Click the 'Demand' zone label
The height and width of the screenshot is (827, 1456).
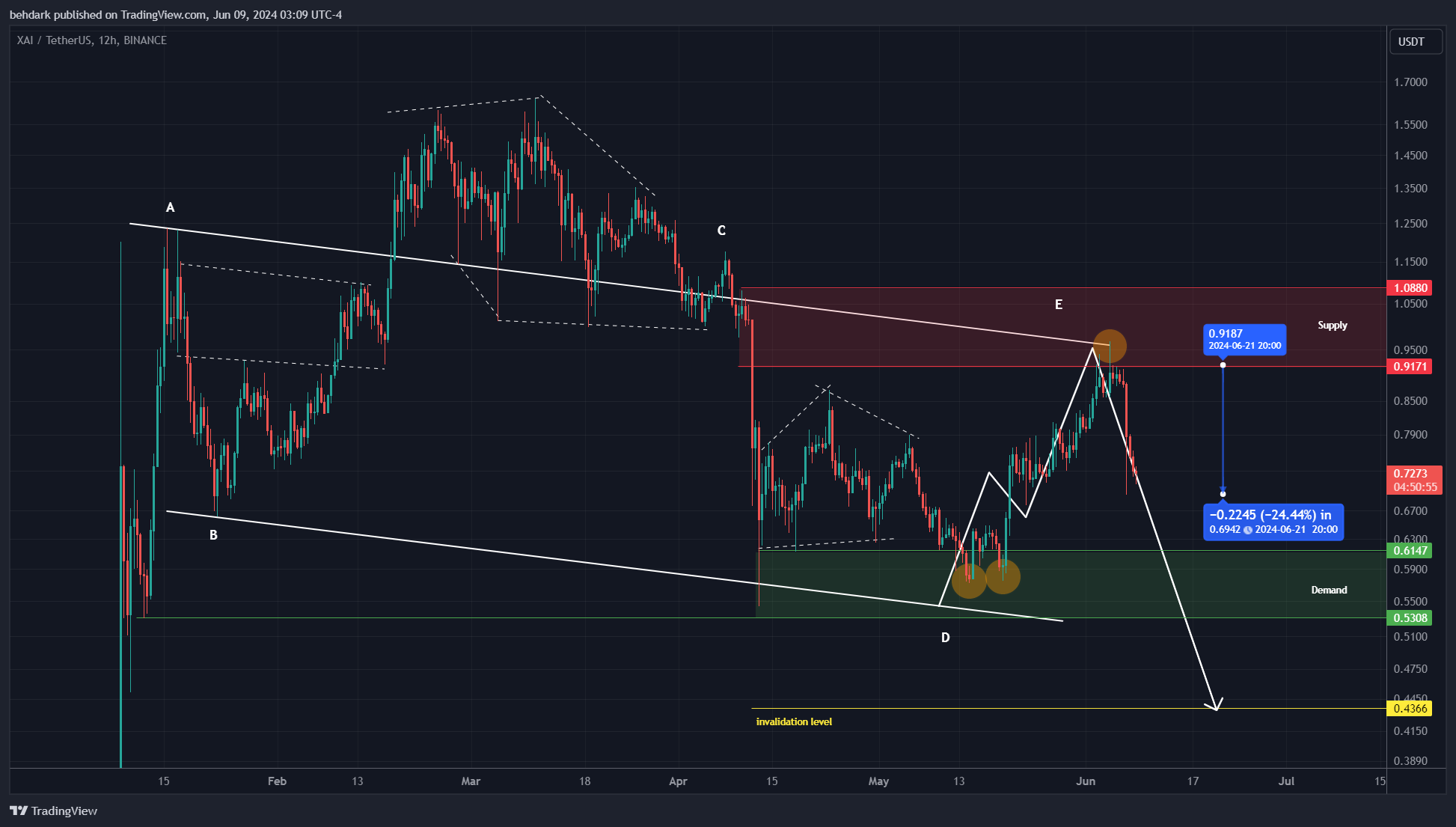pos(1329,591)
